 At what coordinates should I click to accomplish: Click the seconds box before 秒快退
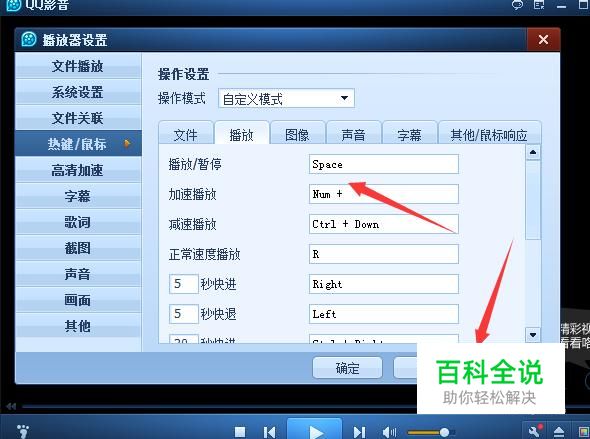click(x=183, y=314)
